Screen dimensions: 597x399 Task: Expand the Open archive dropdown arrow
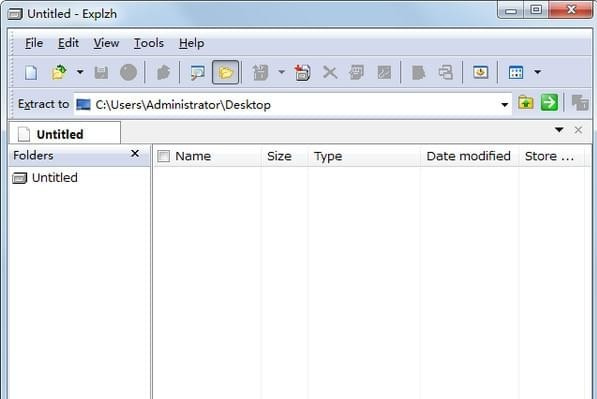click(x=80, y=72)
